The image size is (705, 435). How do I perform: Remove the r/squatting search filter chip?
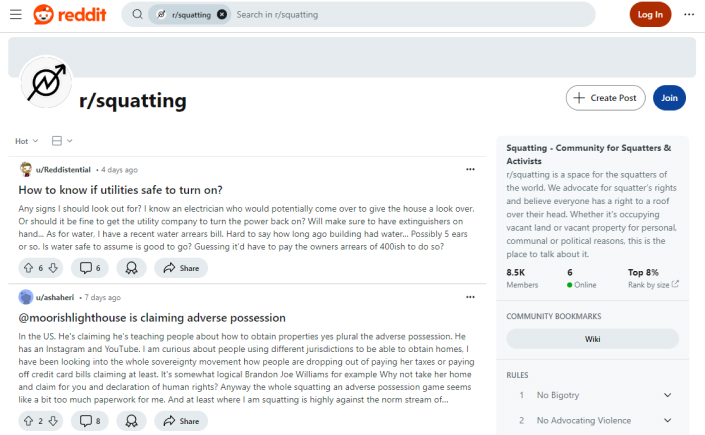(x=222, y=14)
